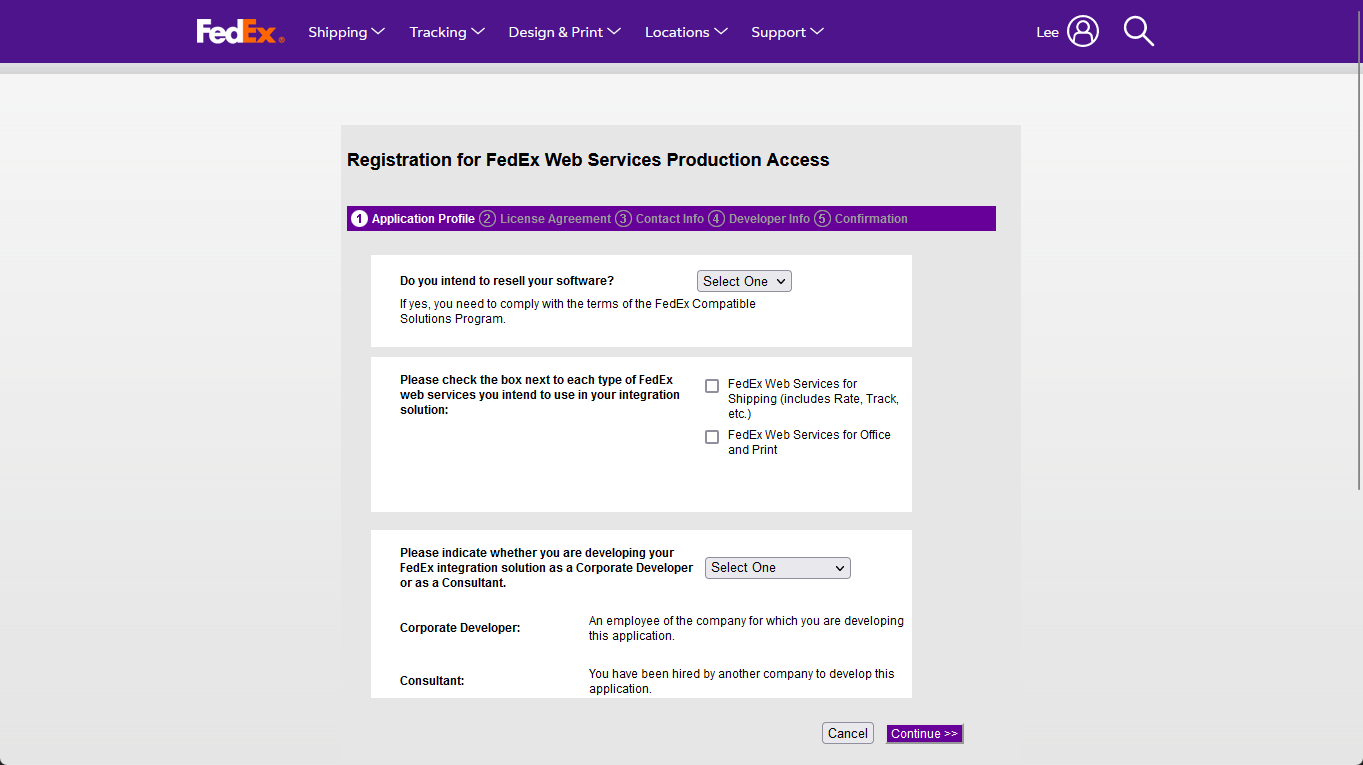Open Corporate Developer or Consultant dropdown

777,568
